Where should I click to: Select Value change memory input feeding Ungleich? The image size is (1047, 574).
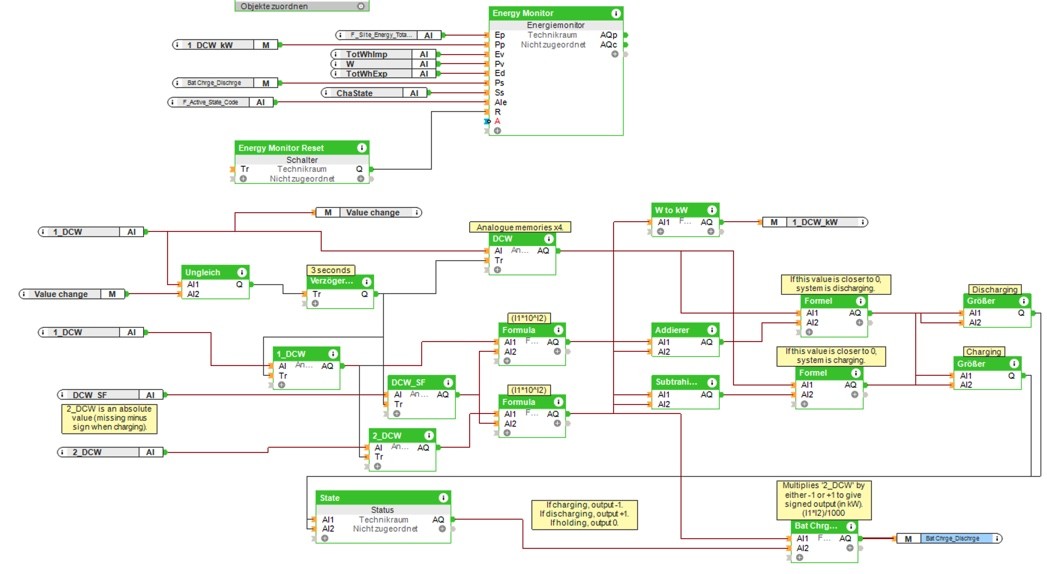click(72, 294)
